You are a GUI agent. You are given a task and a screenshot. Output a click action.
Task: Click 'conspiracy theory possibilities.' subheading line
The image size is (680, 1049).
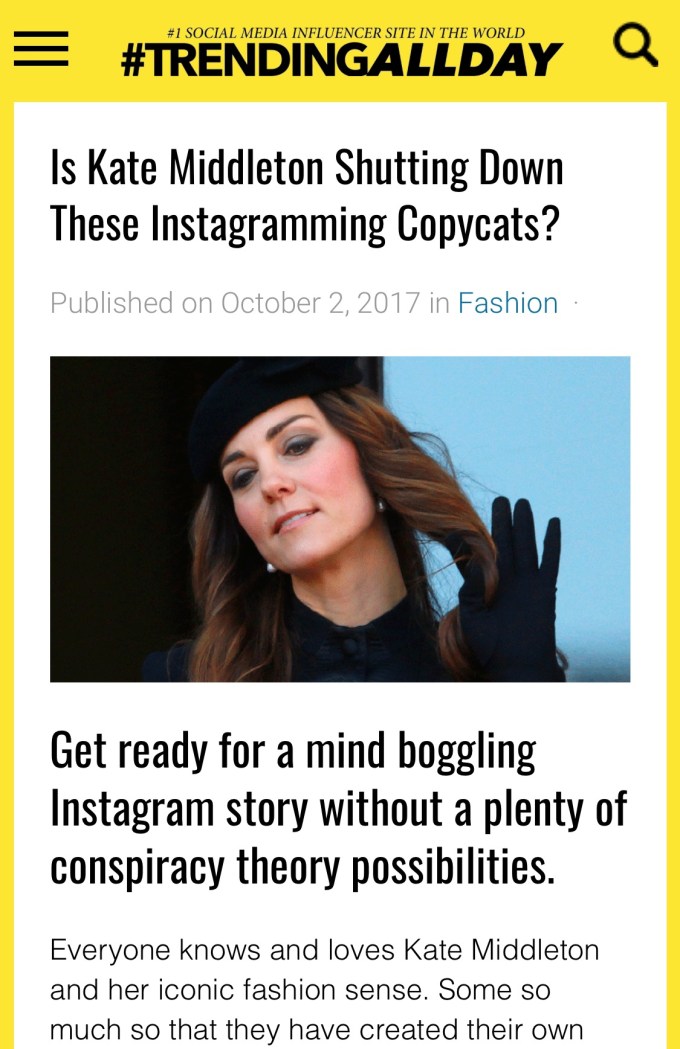303,866
